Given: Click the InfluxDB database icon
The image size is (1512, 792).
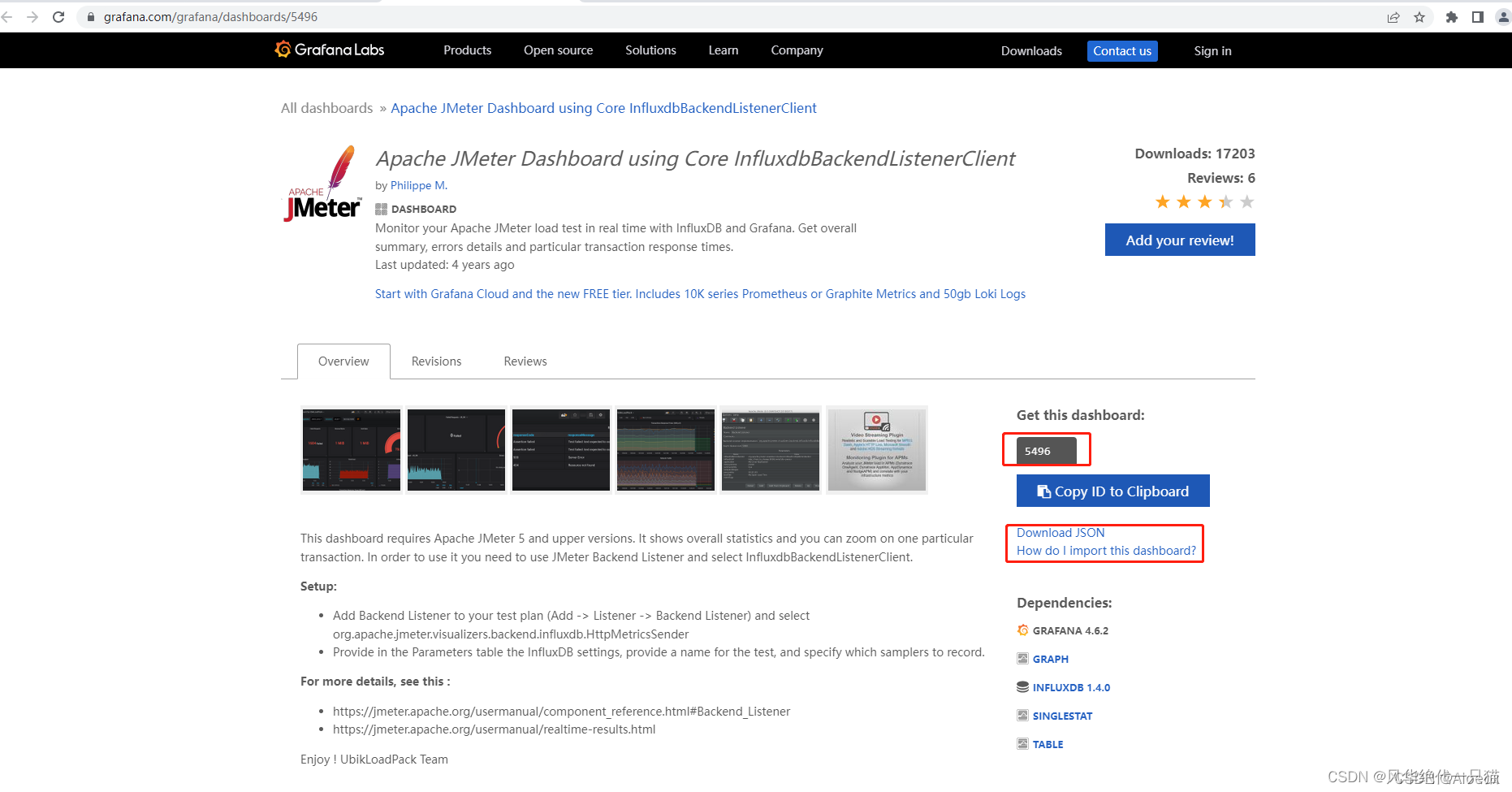Looking at the screenshot, I should [1023, 687].
